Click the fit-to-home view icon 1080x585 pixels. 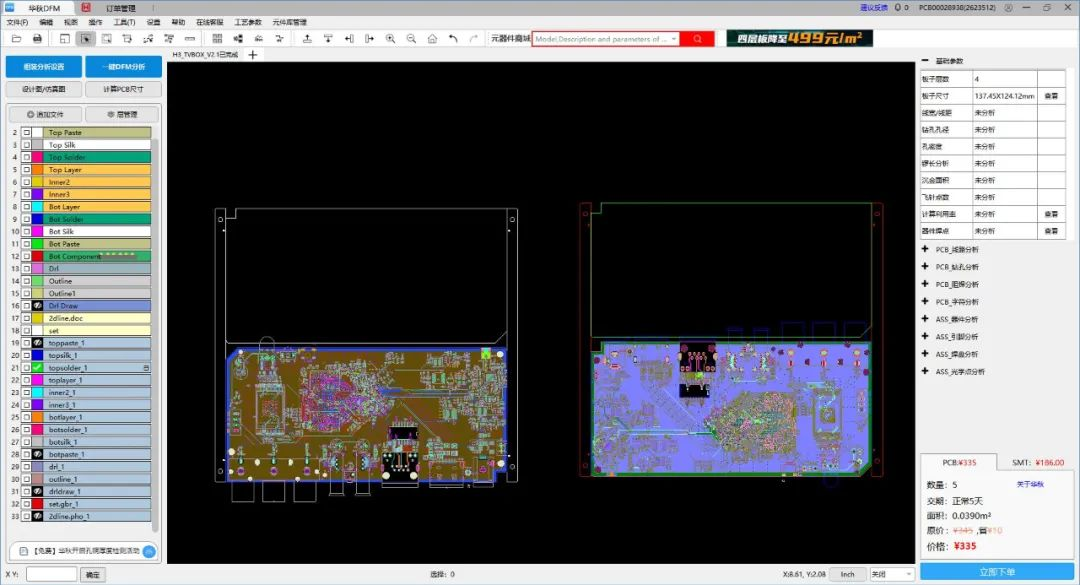[x=431, y=39]
